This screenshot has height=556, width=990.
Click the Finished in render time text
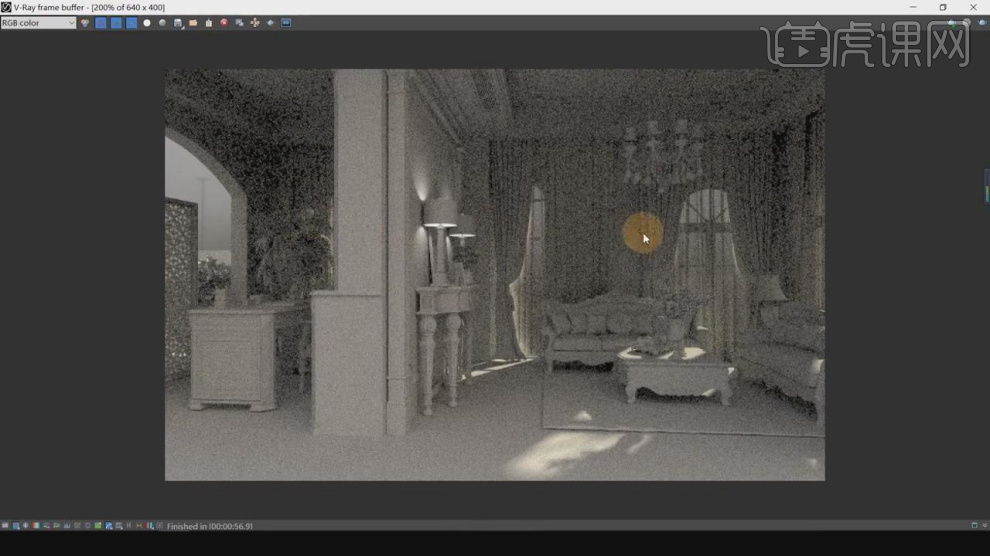coord(210,526)
